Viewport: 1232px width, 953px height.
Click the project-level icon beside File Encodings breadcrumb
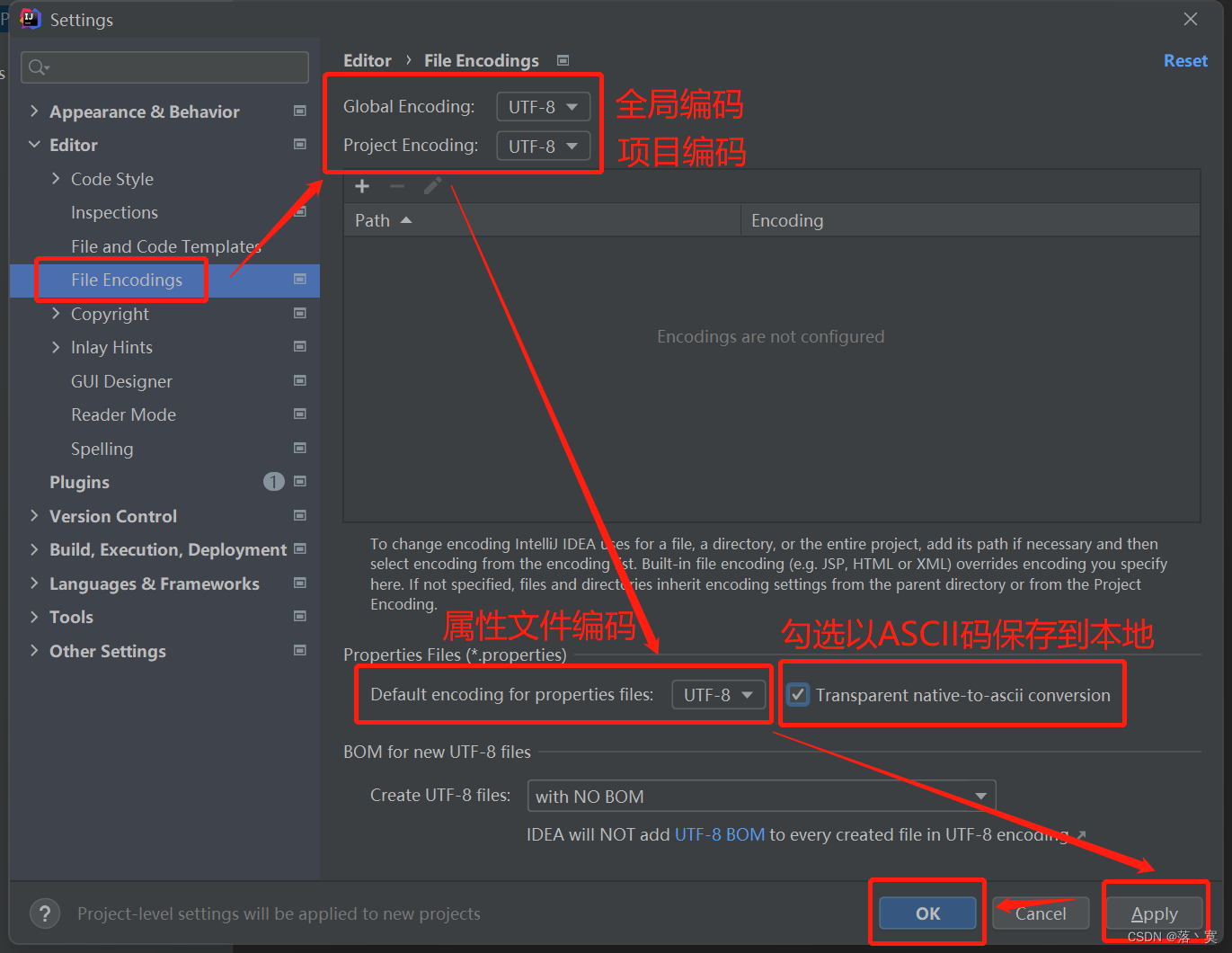pos(563,60)
